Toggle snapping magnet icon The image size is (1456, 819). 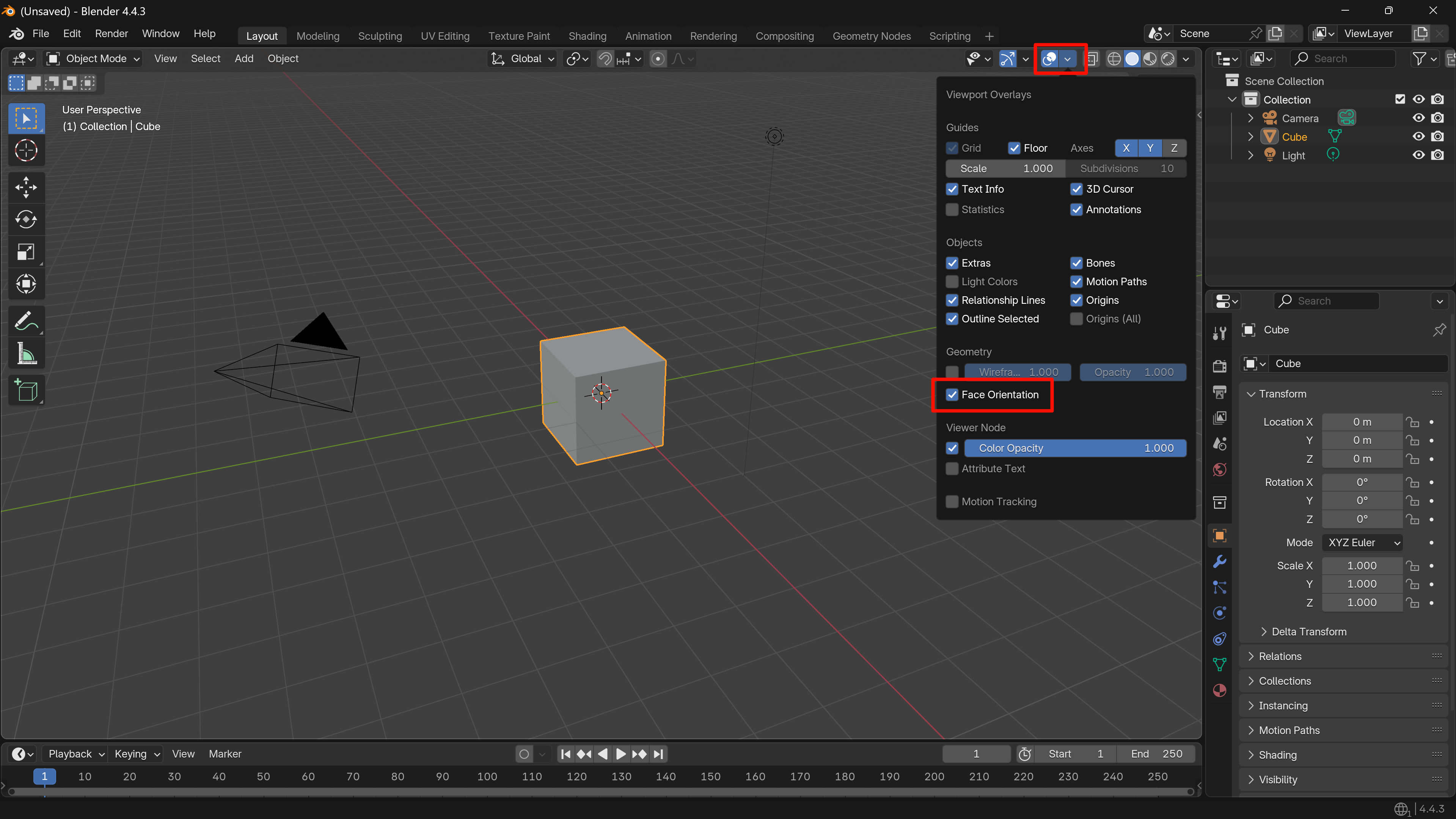tap(605, 59)
